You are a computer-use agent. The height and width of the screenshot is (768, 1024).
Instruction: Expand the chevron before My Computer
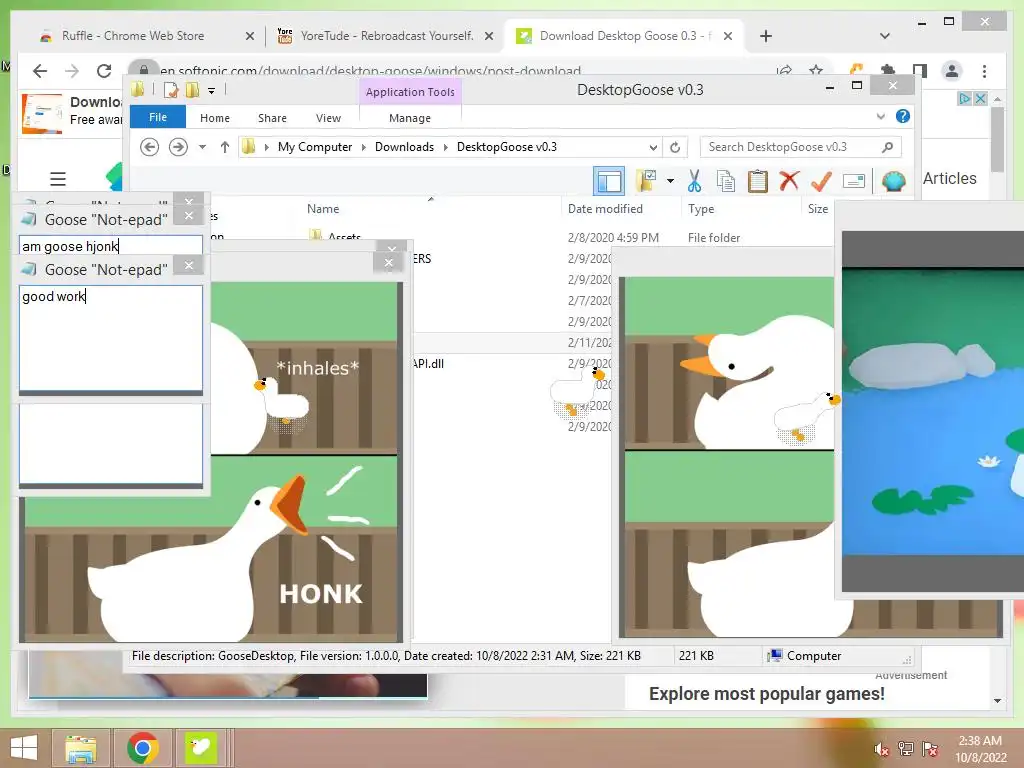tap(266, 147)
